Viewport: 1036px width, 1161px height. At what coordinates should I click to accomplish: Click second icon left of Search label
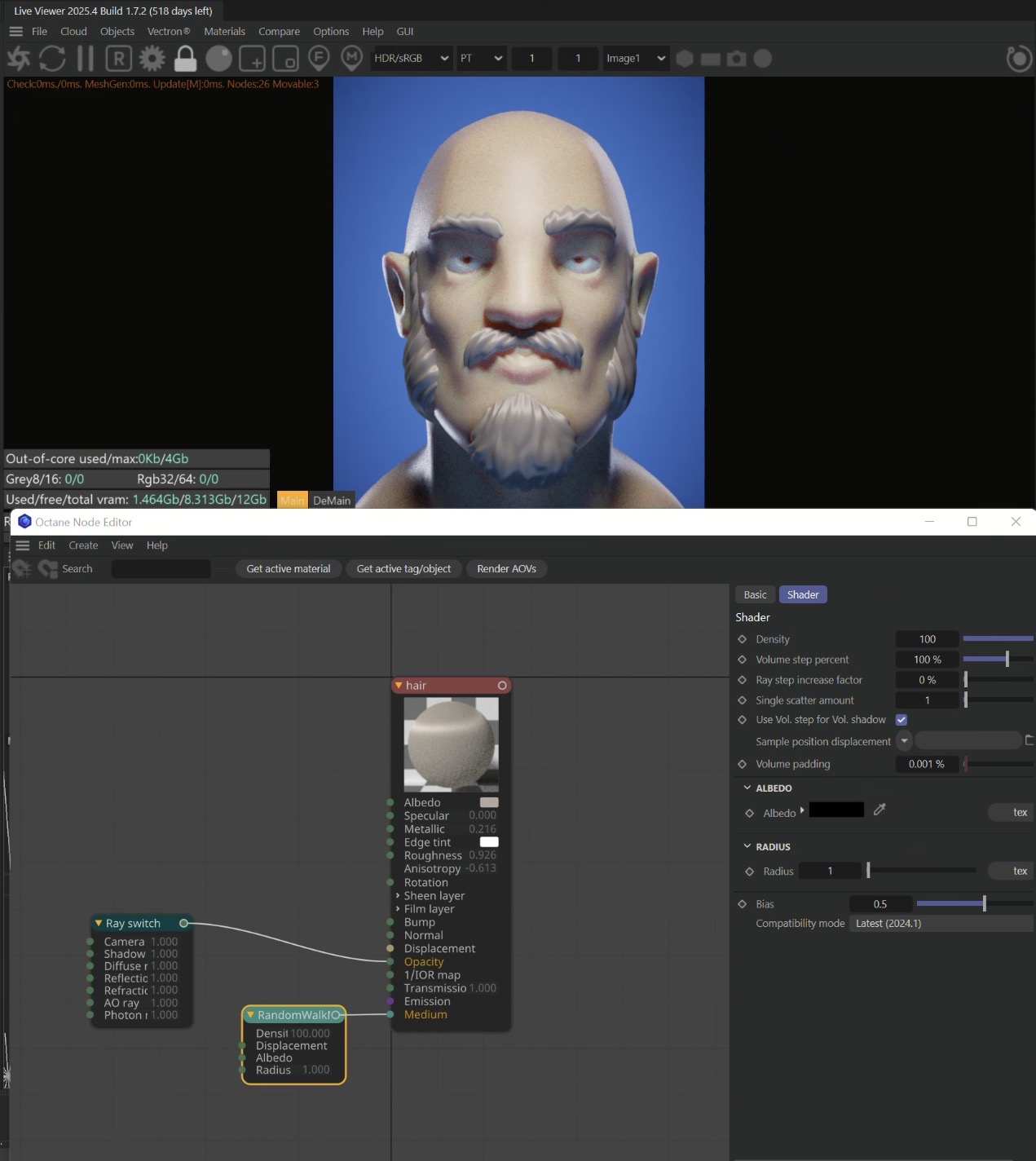pyautogui.click(x=48, y=569)
